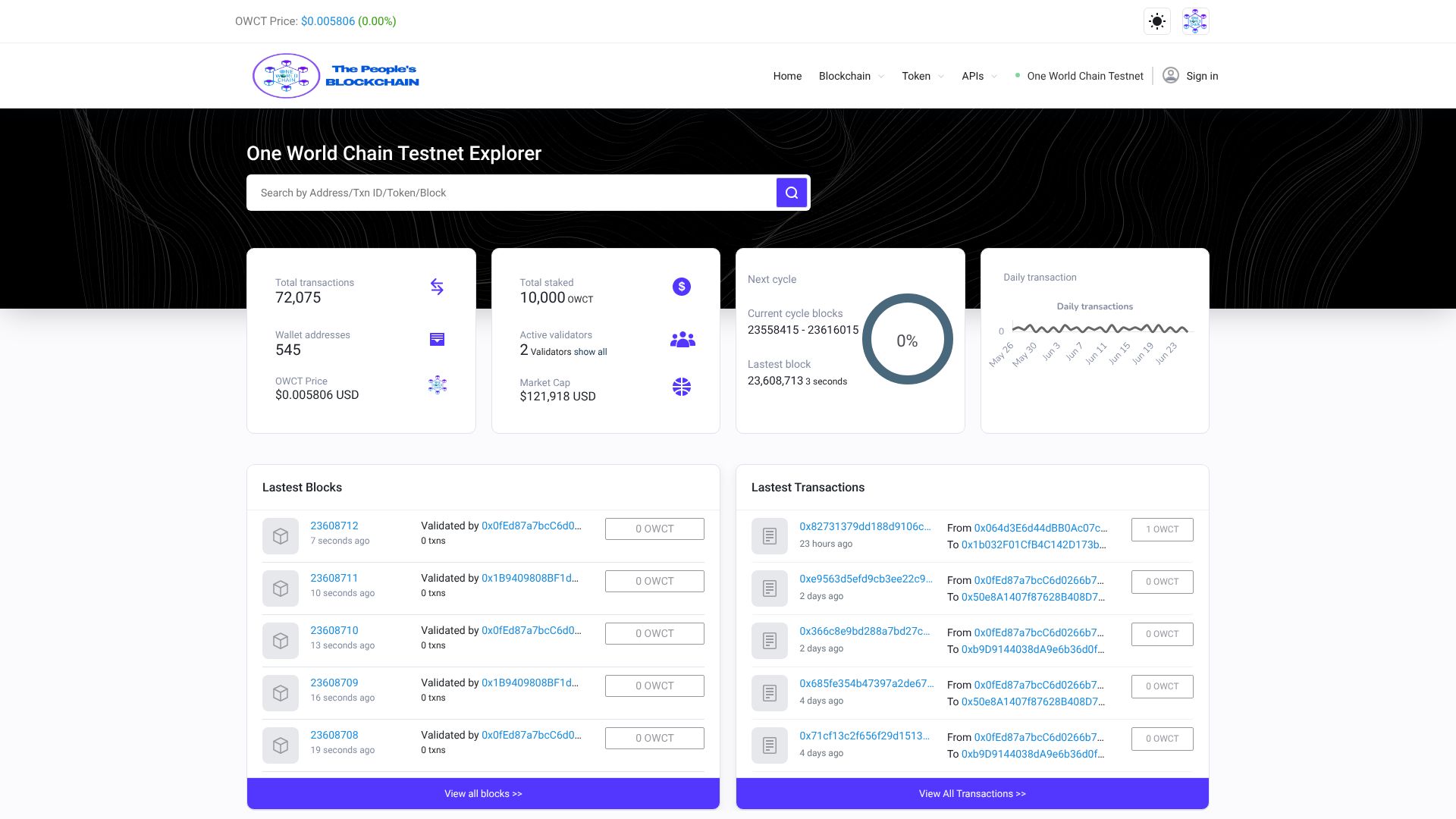Click the cube icon for block 23608709
The width and height of the screenshot is (1456, 819).
[x=281, y=693]
